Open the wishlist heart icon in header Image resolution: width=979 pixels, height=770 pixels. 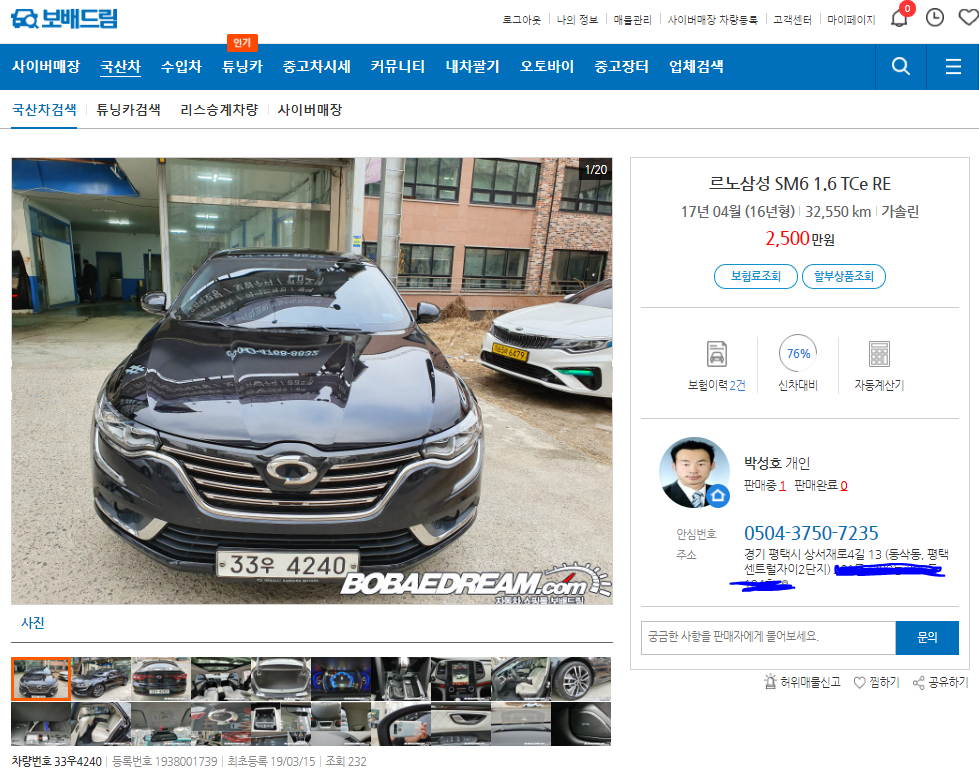968,17
